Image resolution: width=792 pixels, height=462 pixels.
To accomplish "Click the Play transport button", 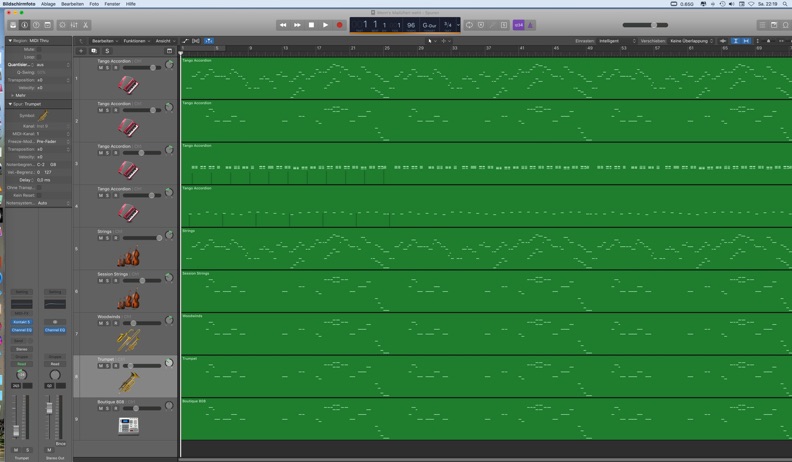I will tap(325, 25).
